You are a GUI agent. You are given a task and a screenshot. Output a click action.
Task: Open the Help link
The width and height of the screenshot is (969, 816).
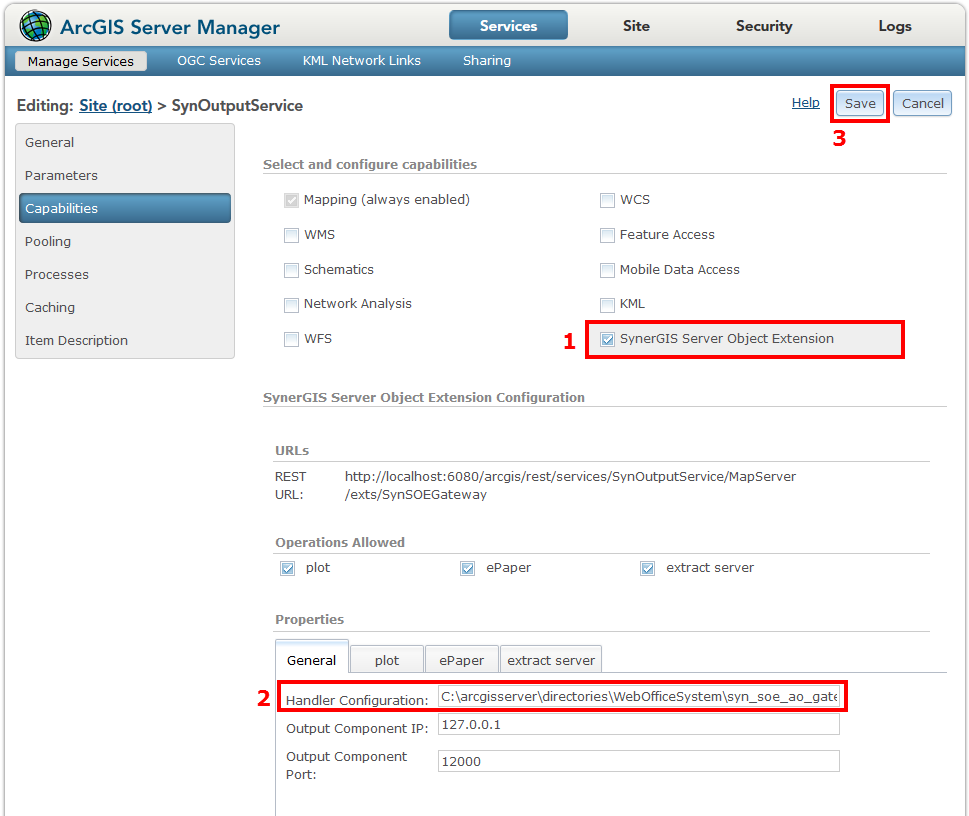(805, 102)
